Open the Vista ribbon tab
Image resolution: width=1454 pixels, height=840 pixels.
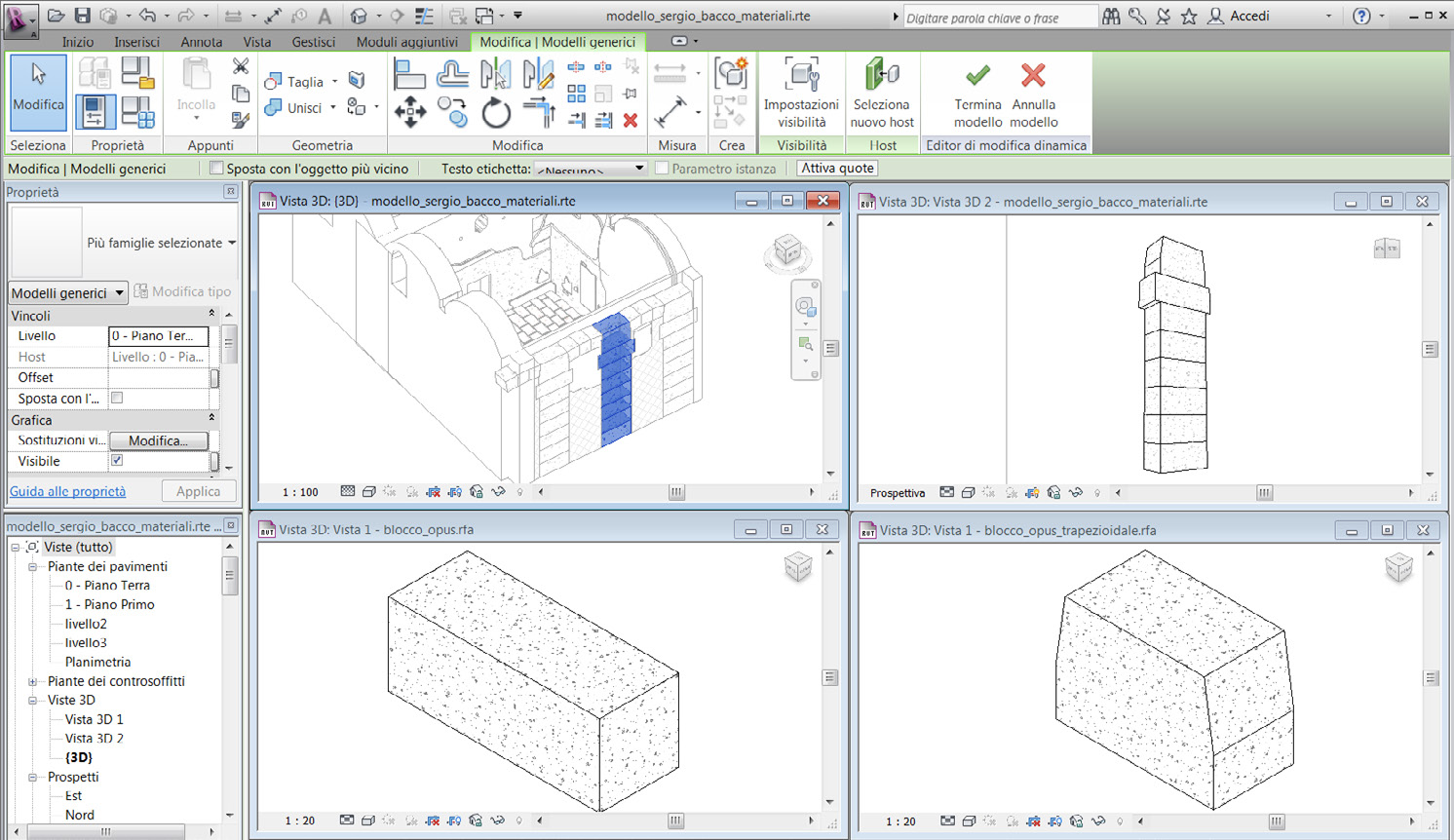point(257,42)
